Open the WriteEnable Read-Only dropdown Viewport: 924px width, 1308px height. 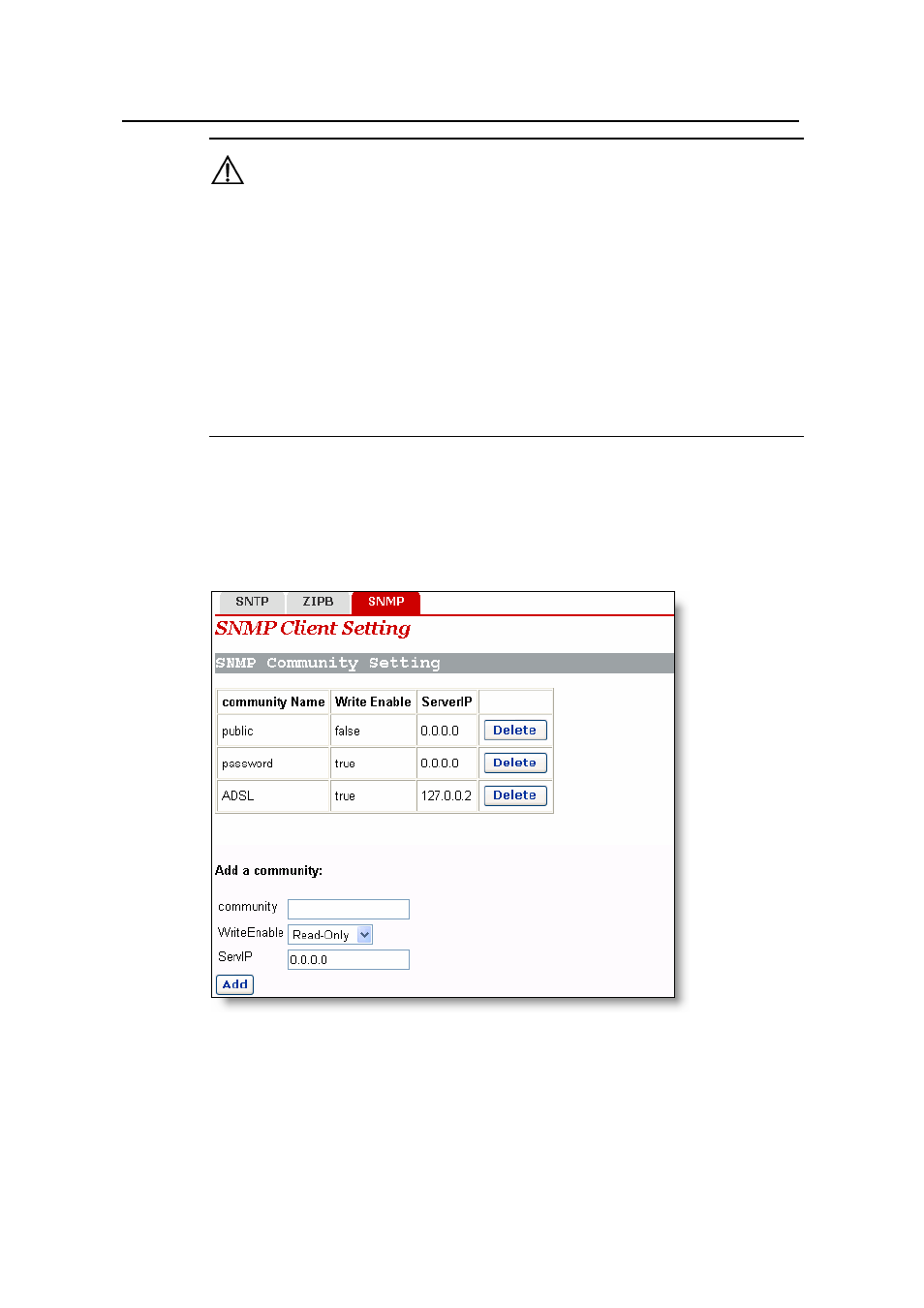pyautogui.click(x=330, y=935)
